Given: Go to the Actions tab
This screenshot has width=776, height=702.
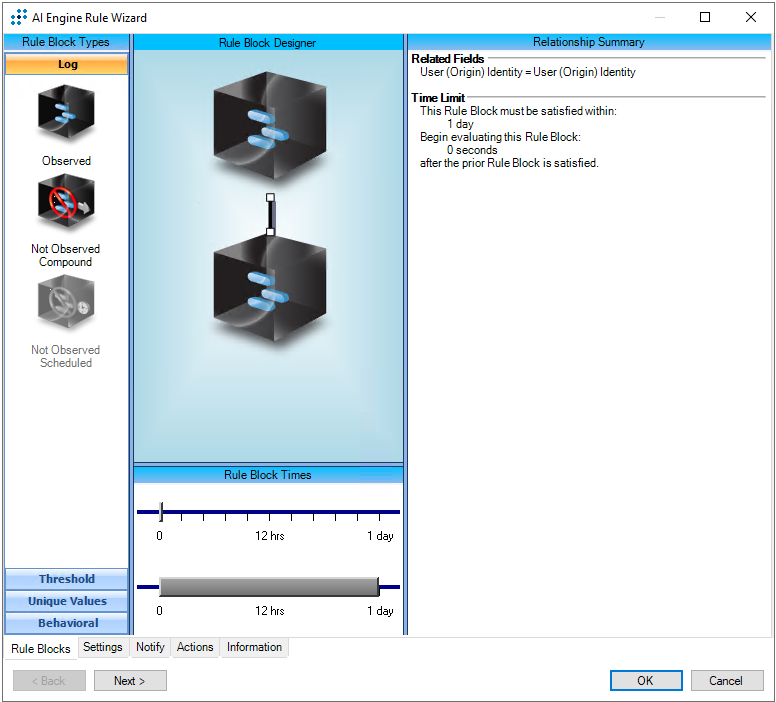Looking at the screenshot, I should point(195,647).
